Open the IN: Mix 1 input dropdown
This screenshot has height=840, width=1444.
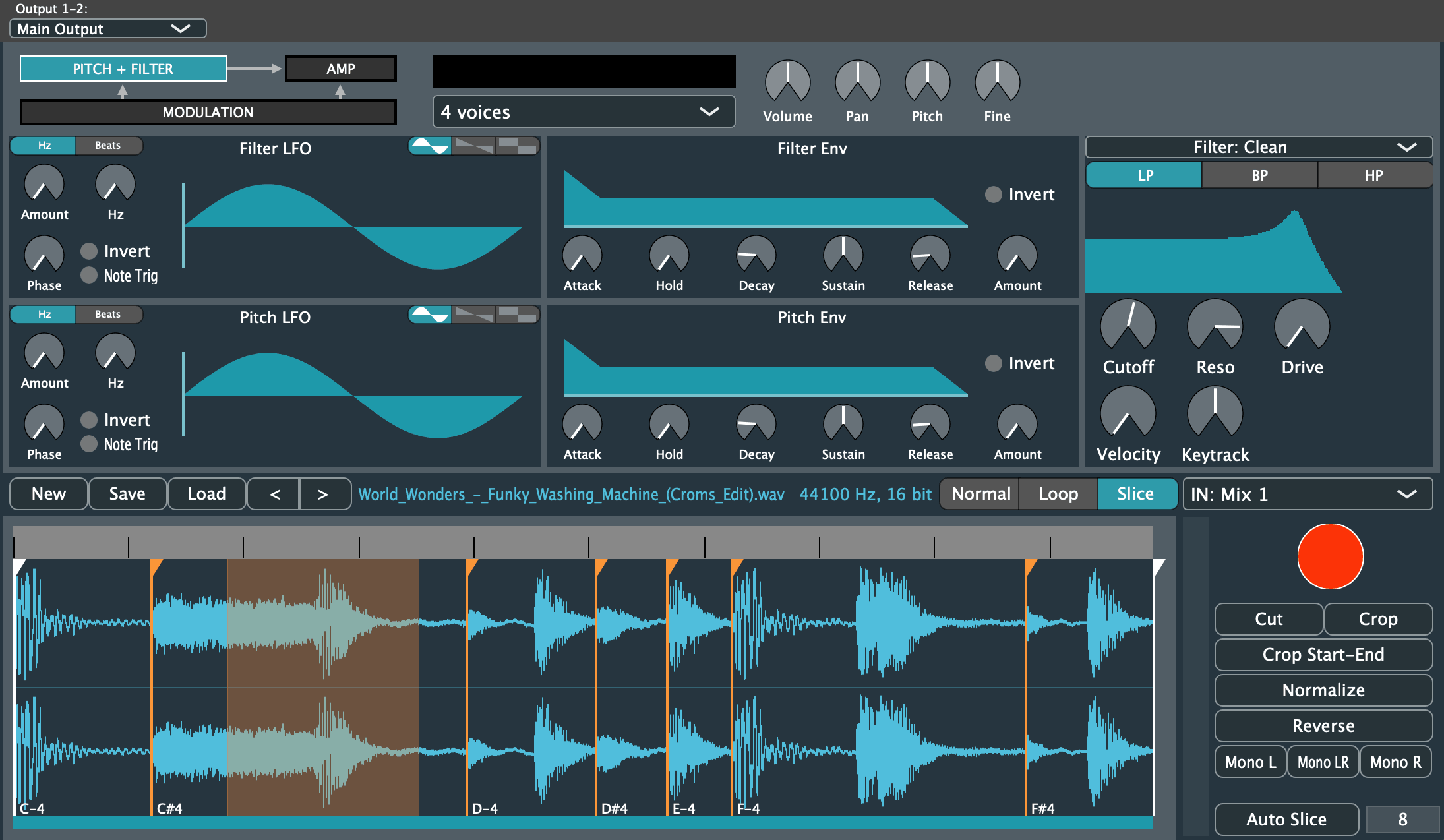tap(1308, 494)
